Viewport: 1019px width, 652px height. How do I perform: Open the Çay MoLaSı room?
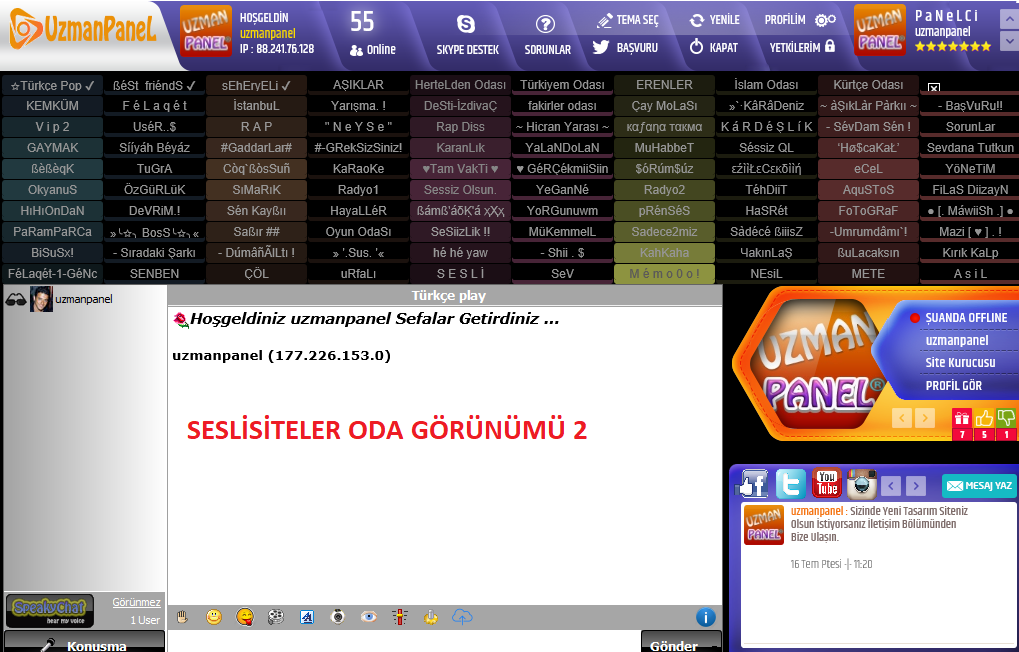(x=664, y=106)
